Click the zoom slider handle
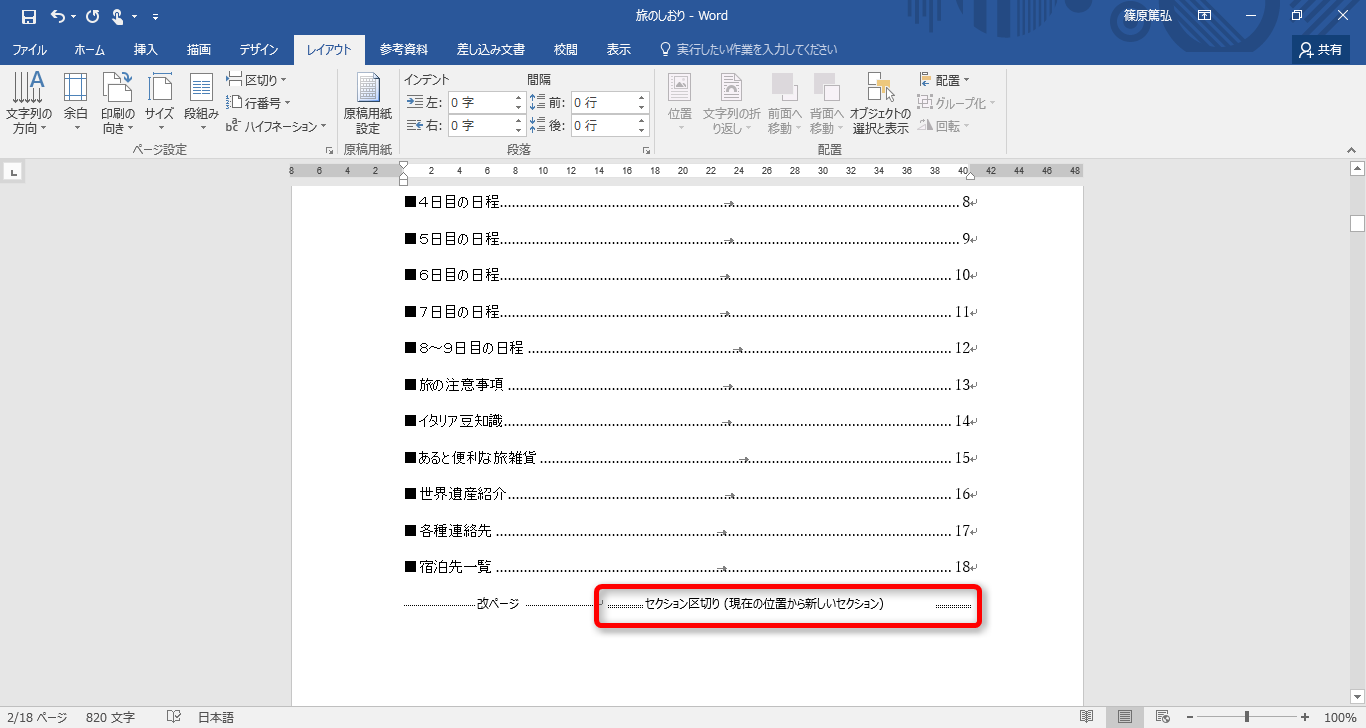 pyautogui.click(x=1247, y=717)
